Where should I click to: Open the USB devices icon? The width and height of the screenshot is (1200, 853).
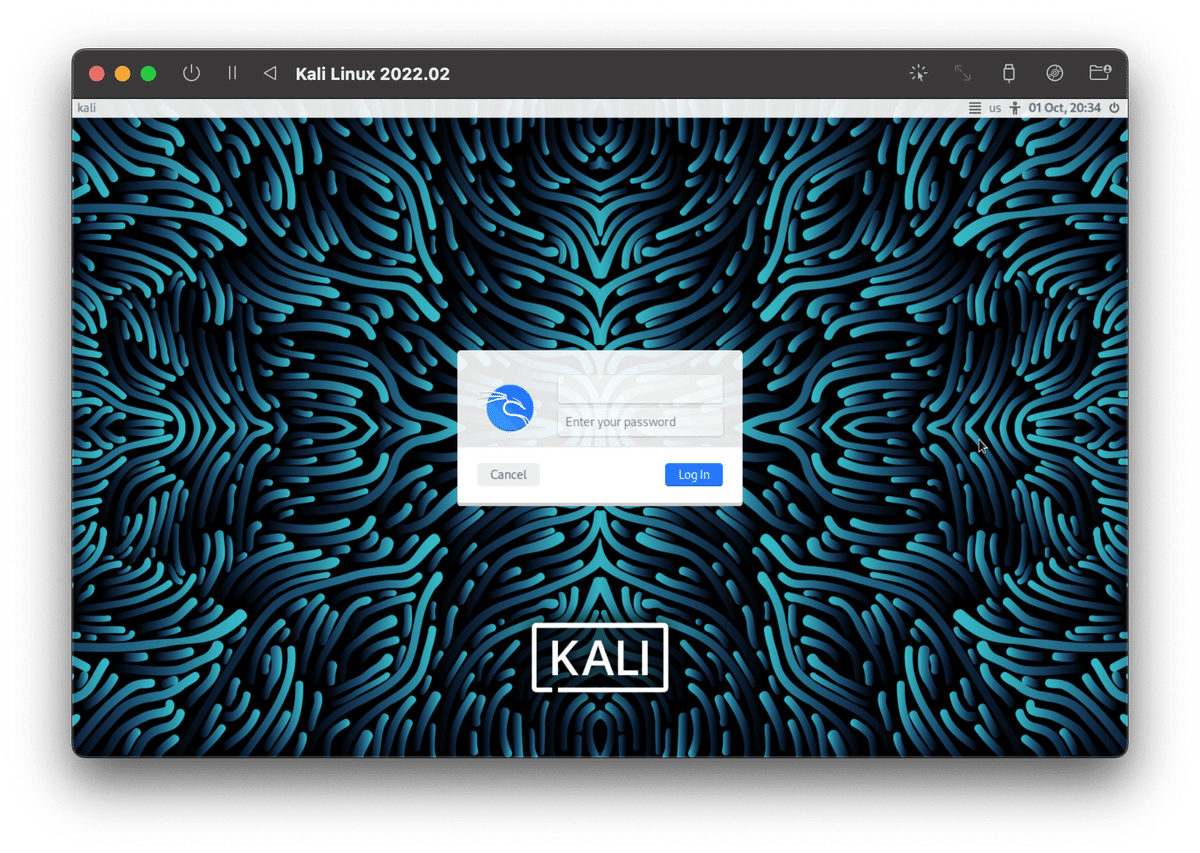click(x=1008, y=73)
